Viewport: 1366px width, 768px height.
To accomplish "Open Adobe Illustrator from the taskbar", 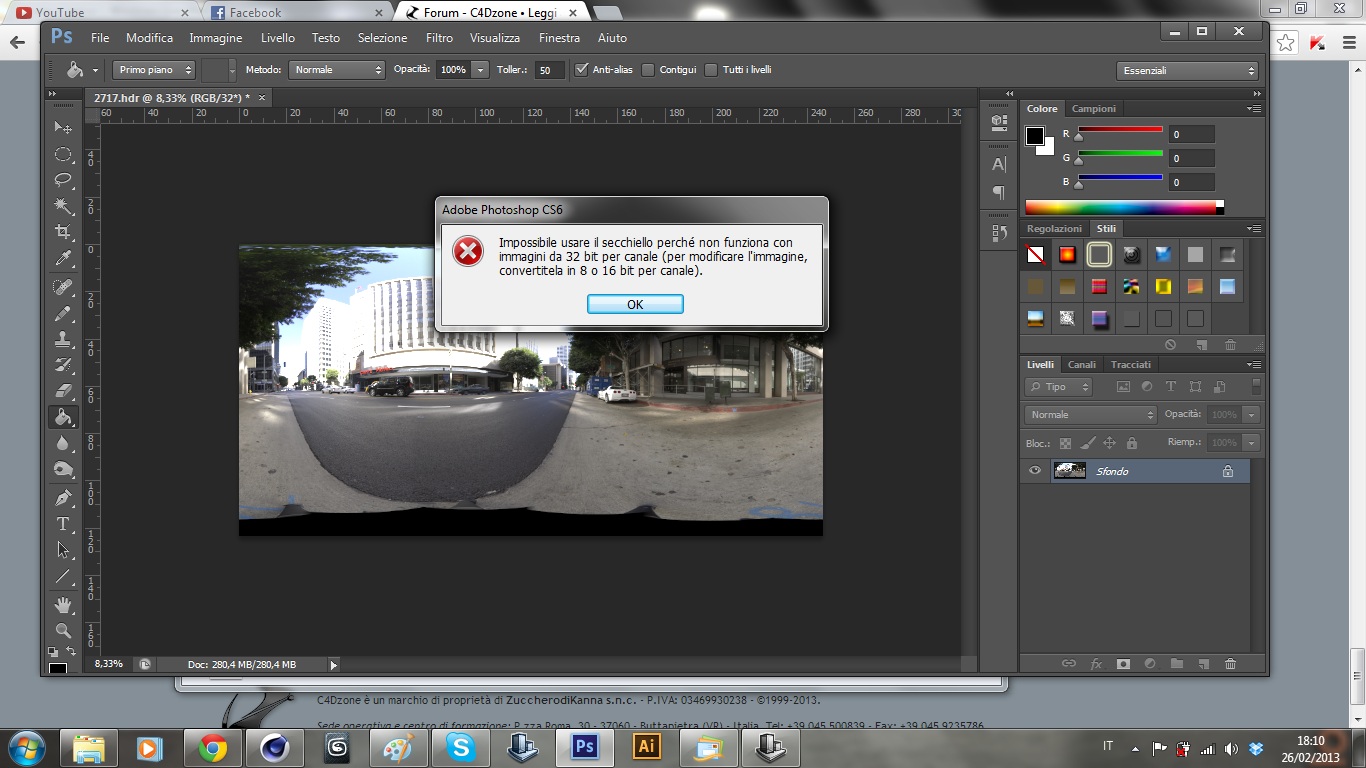I will click(647, 747).
